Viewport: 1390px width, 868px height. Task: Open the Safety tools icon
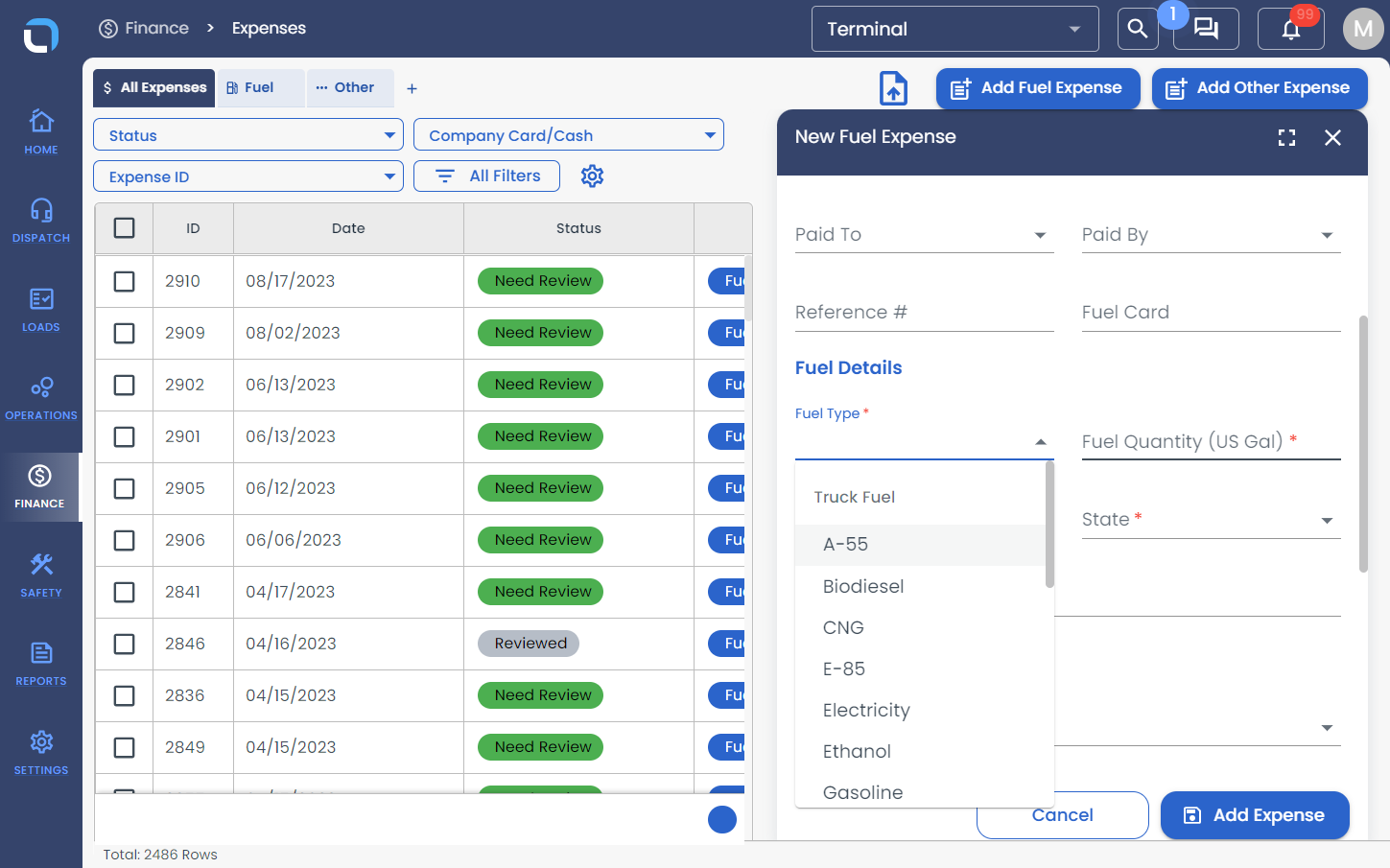[x=41, y=564]
